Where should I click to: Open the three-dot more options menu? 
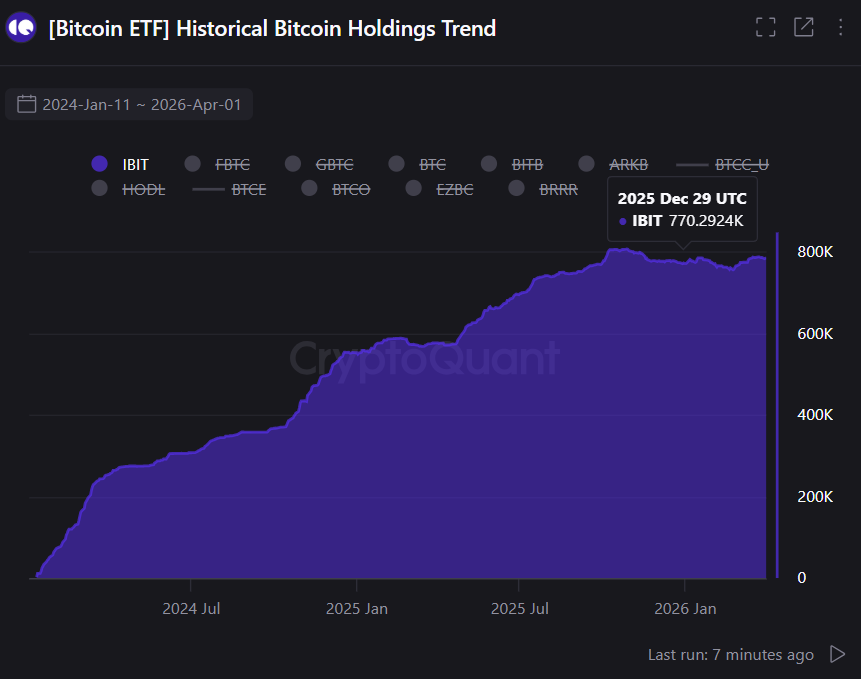coord(840,27)
